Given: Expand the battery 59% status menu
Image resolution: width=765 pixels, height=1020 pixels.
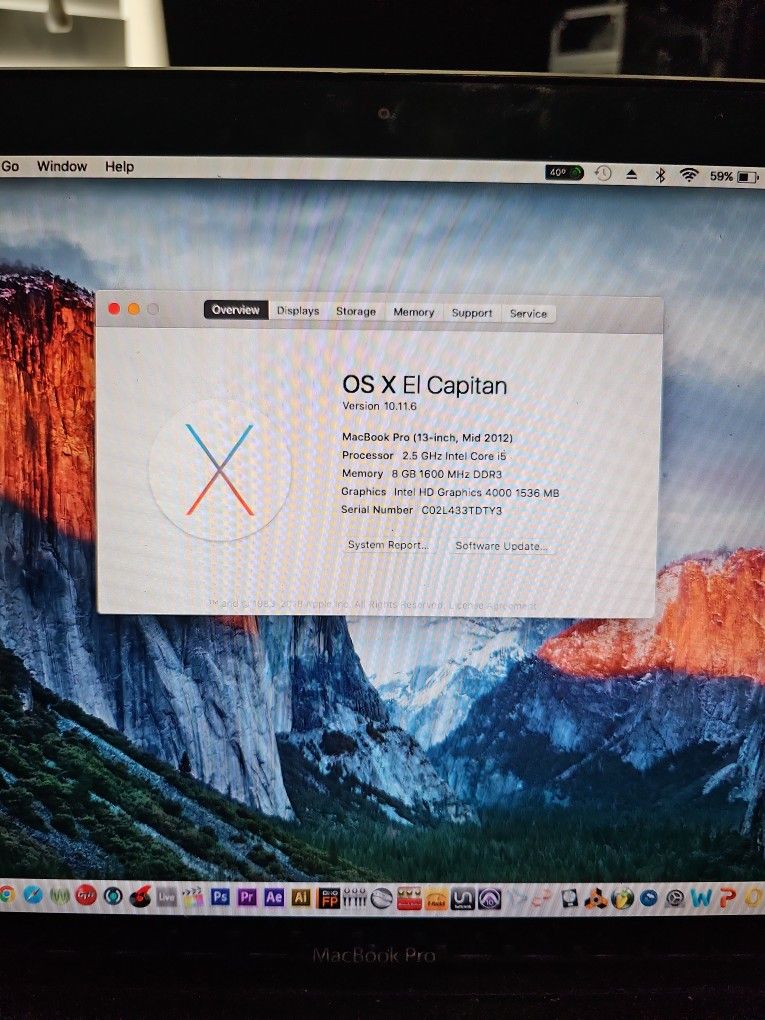Looking at the screenshot, I should [x=734, y=176].
